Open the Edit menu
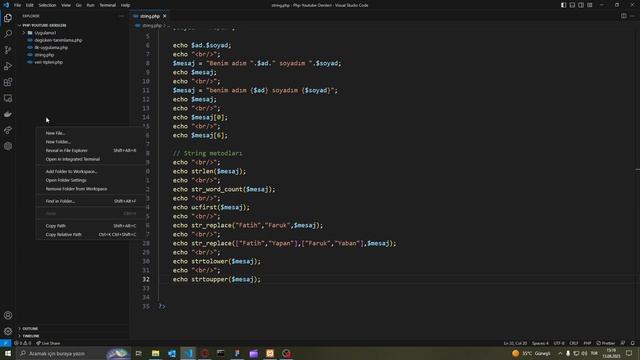The image size is (640, 360). click(x=30, y=5)
